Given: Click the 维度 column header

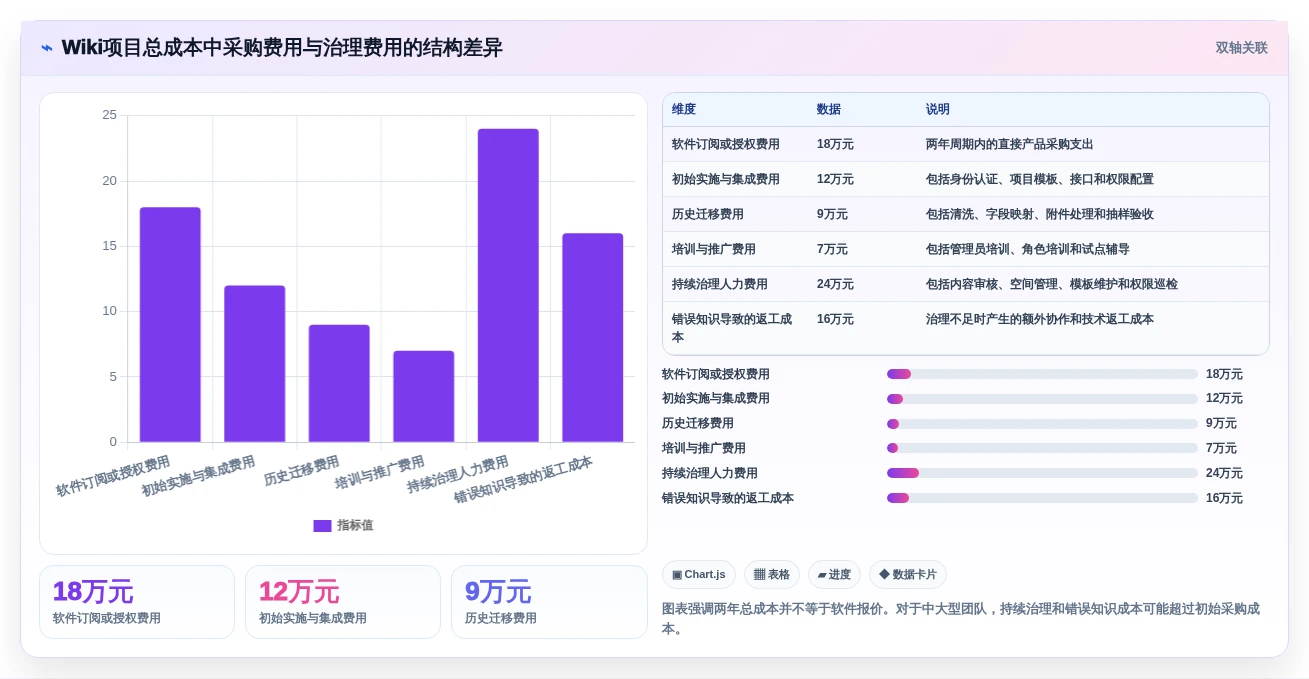Looking at the screenshot, I should coord(684,109).
